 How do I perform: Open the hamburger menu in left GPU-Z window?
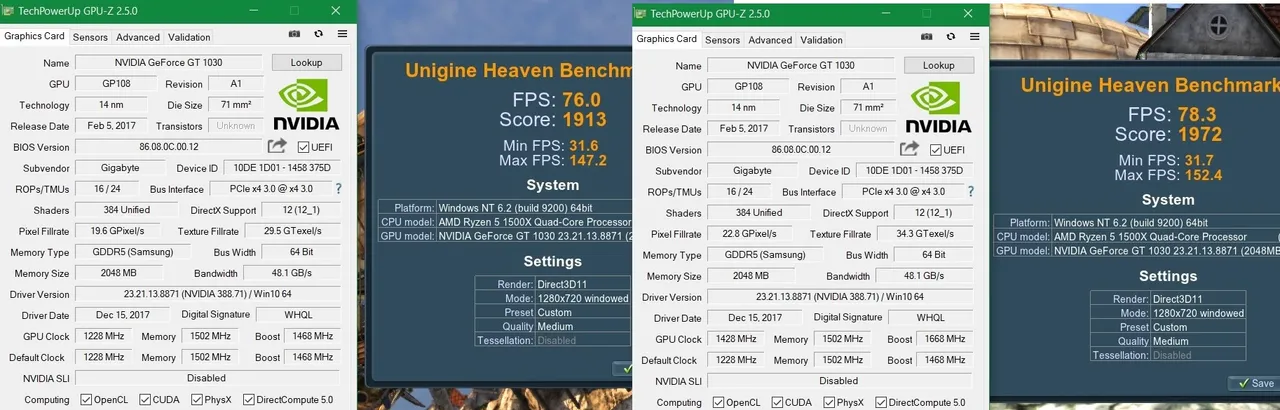pos(342,34)
